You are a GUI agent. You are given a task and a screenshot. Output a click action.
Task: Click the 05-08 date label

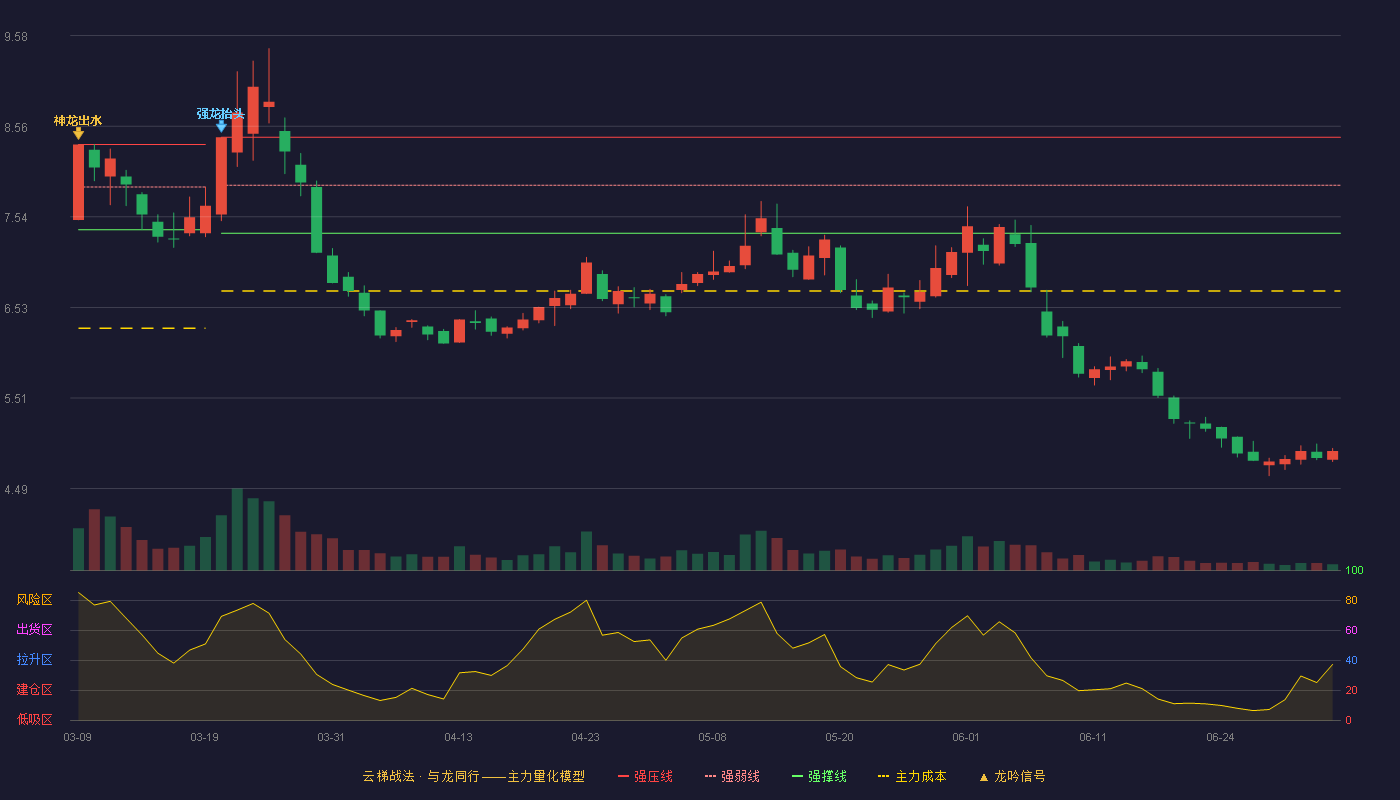[712, 737]
